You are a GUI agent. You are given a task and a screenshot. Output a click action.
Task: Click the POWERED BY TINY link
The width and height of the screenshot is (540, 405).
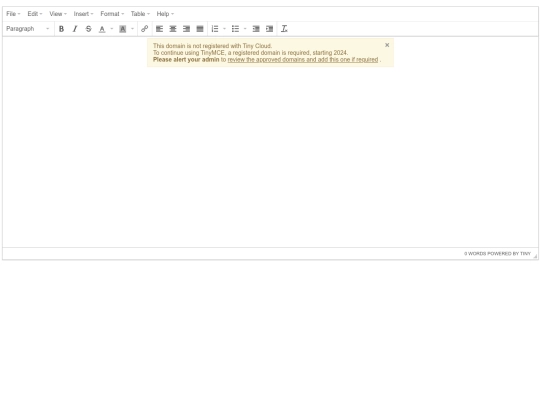pos(509,254)
